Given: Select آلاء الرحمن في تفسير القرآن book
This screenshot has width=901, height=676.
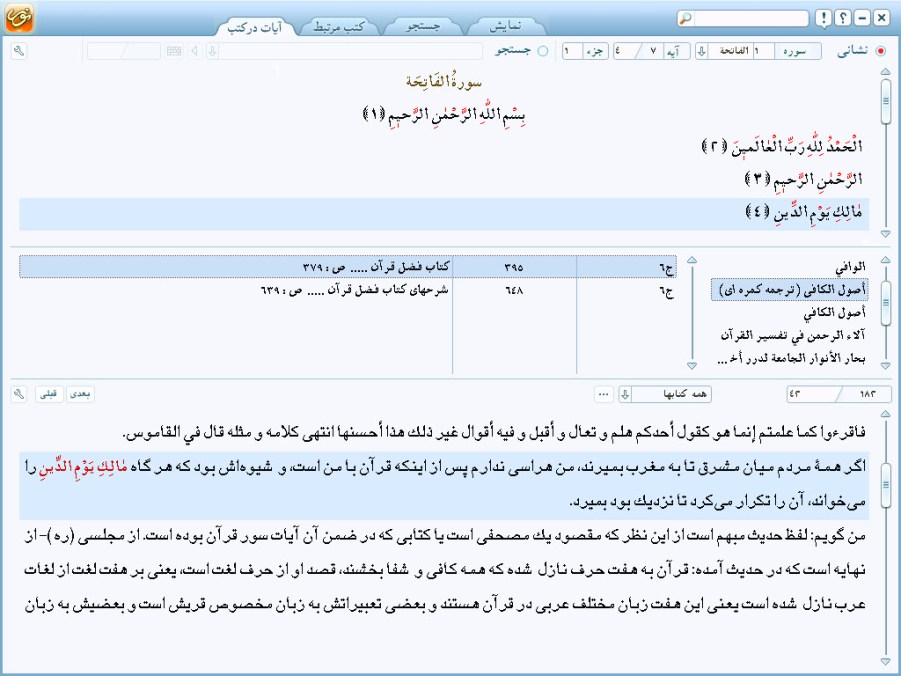Looking at the screenshot, I should coord(793,336).
